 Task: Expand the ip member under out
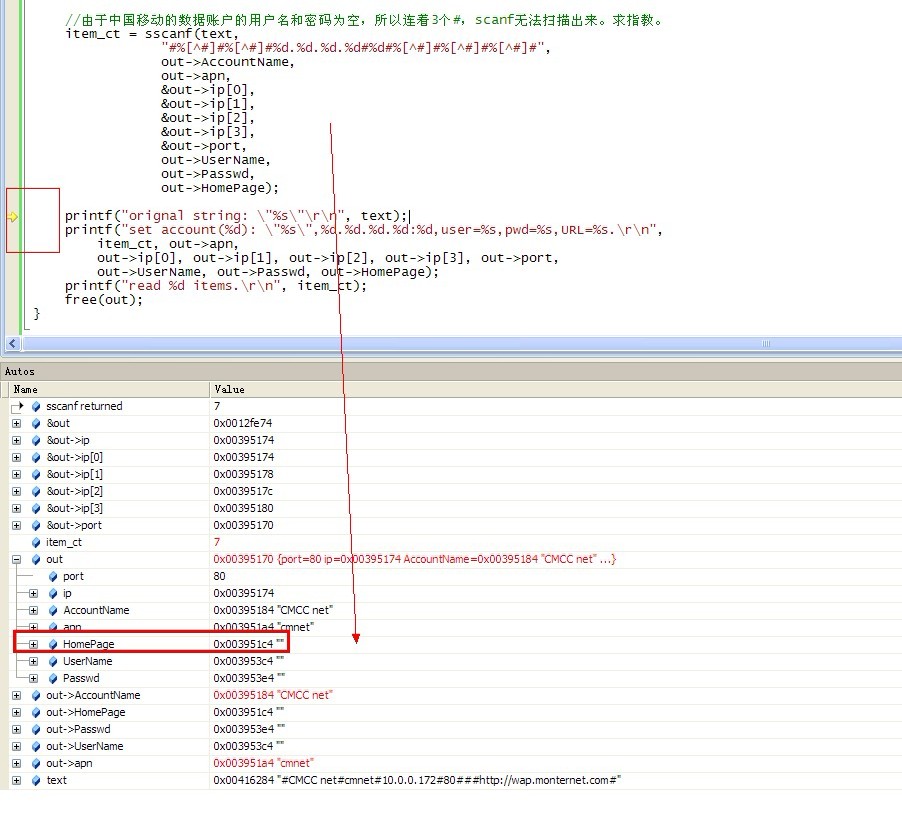tap(33, 593)
